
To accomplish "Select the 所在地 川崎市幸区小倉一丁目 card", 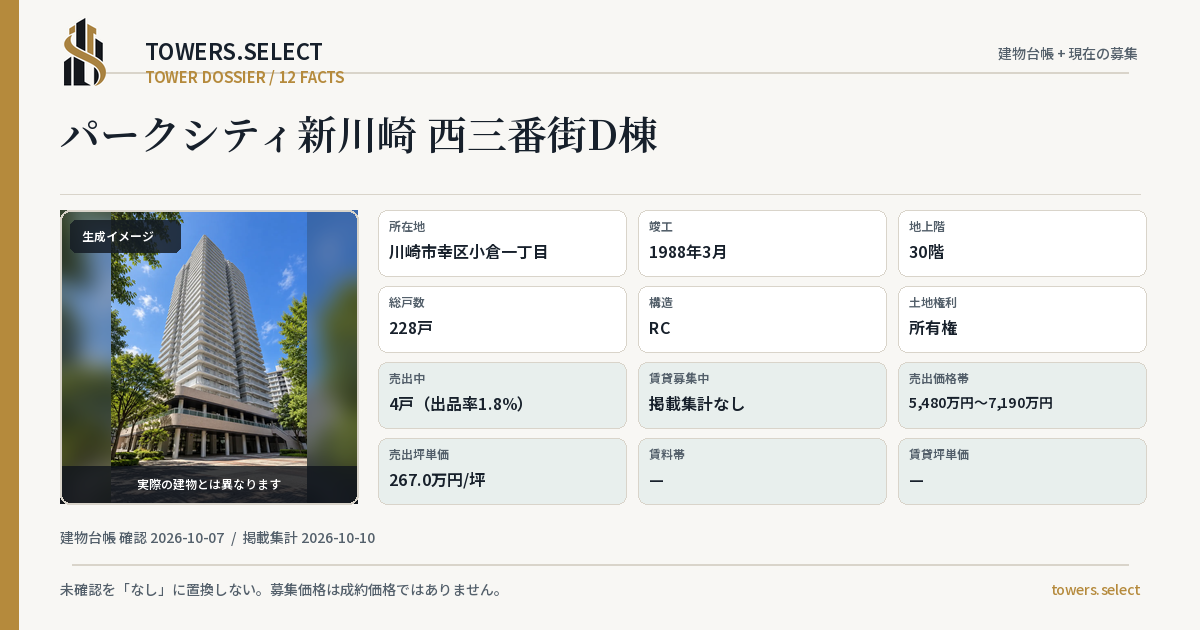I will click(502, 243).
